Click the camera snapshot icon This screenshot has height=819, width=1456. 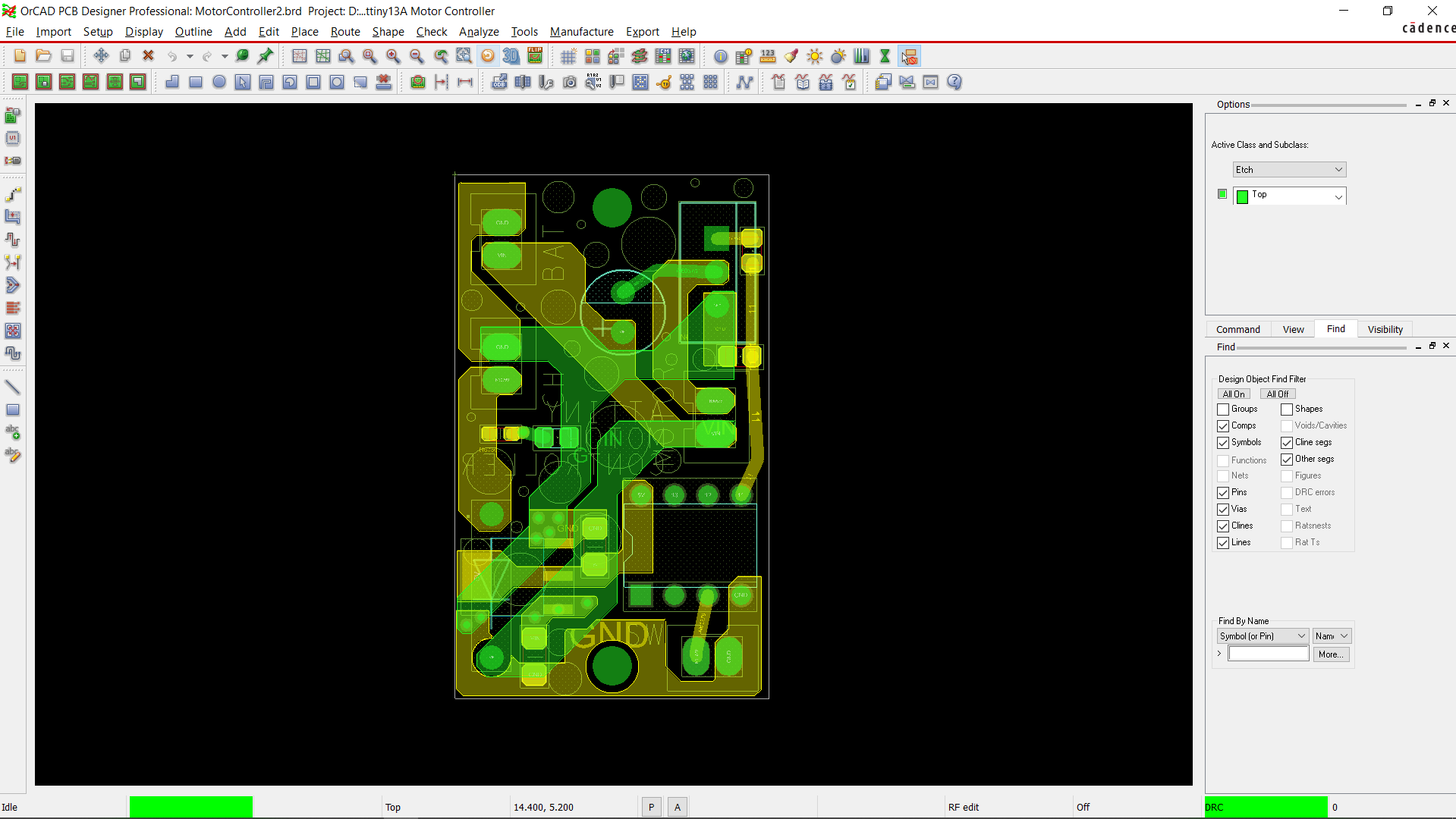(x=570, y=82)
